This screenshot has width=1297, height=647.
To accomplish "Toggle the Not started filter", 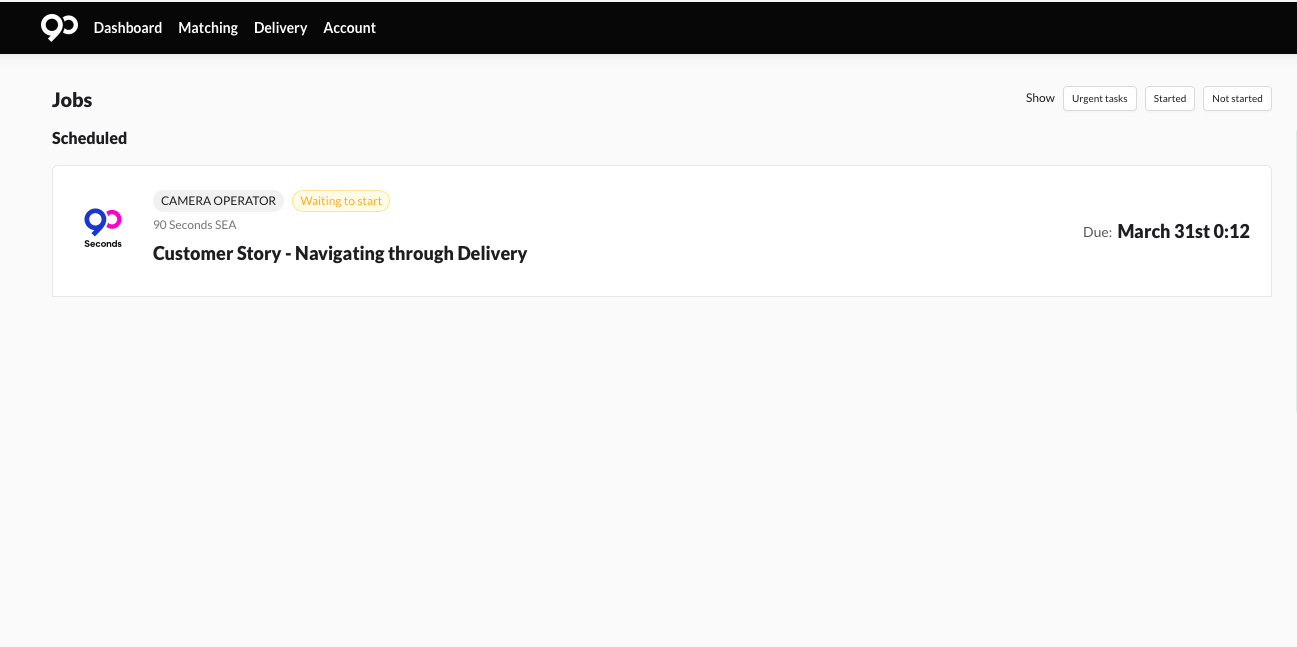I will (1237, 99).
